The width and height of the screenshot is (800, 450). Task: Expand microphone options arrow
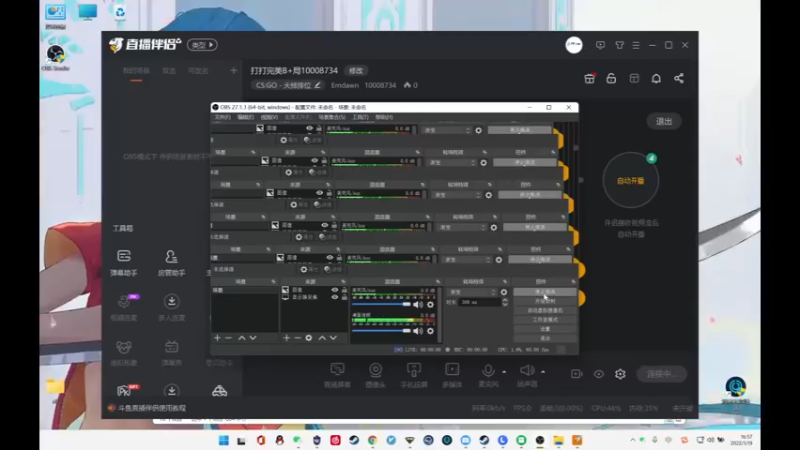point(504,372)
